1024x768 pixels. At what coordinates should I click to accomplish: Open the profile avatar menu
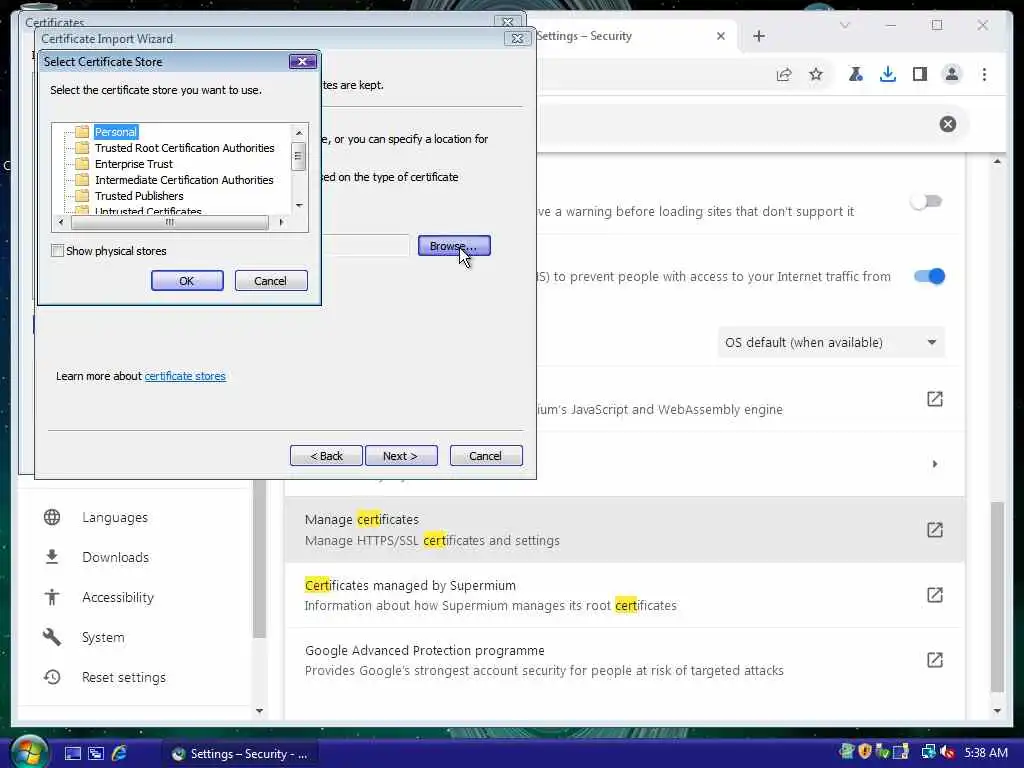click(x=952, y=74)
